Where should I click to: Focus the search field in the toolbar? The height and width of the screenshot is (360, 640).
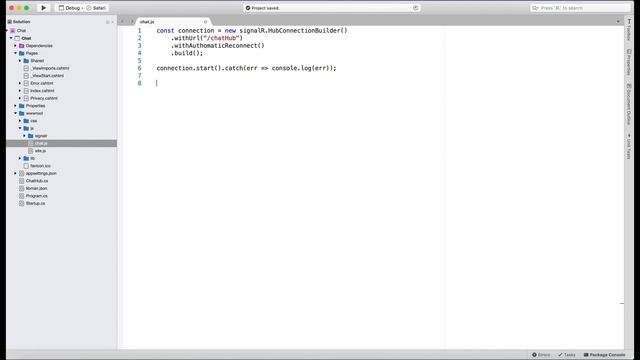point(580,8)
